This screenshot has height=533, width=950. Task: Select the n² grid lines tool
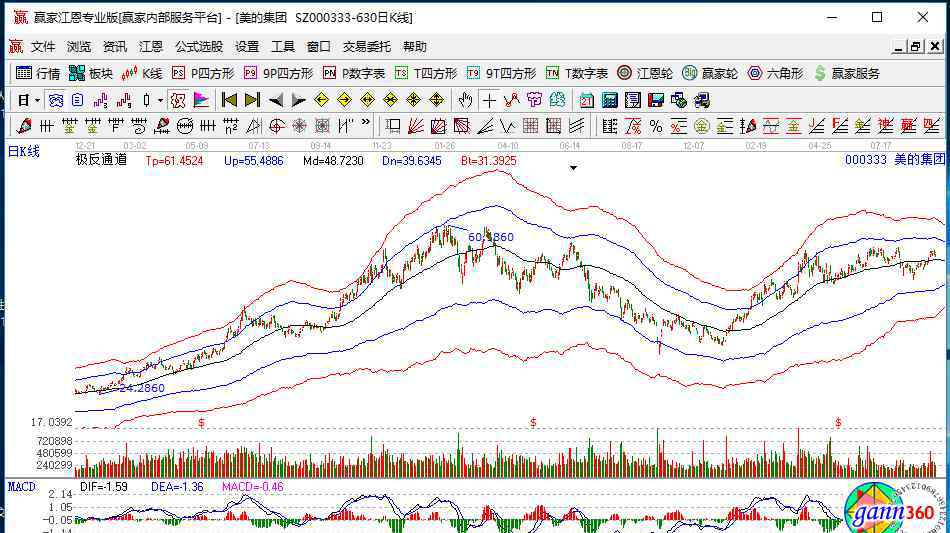point(231,126)
